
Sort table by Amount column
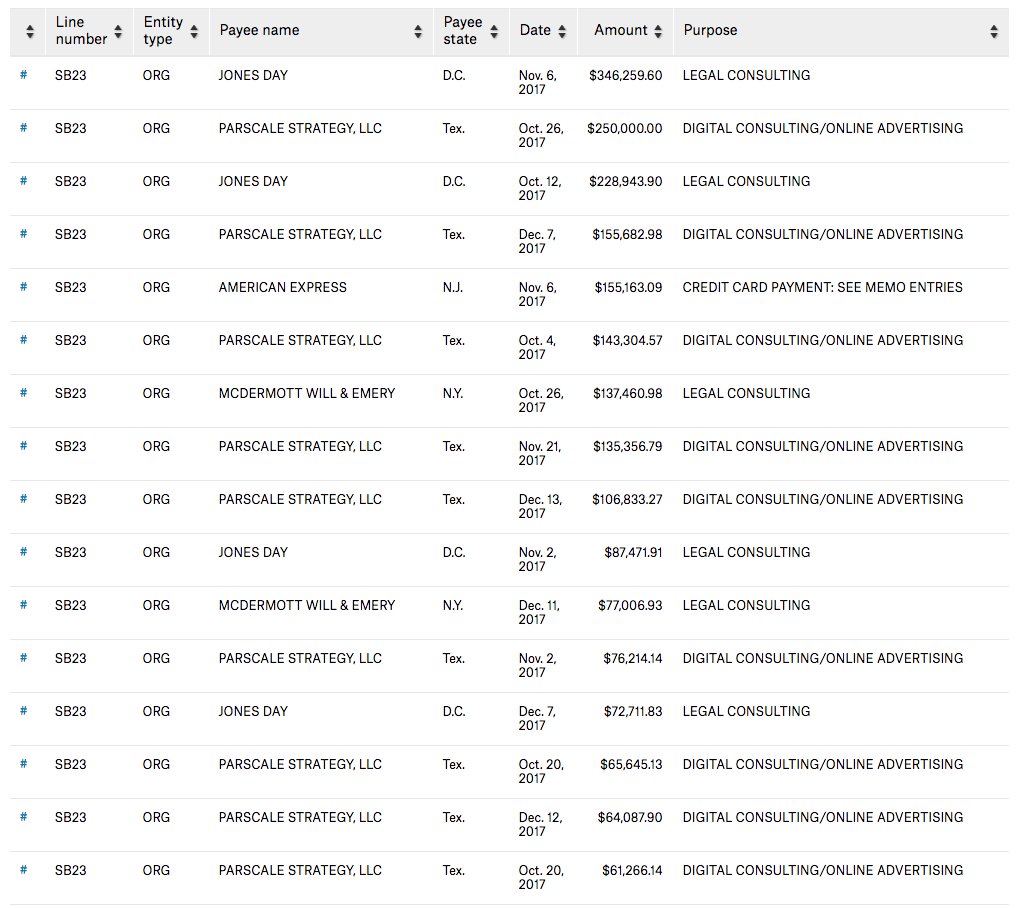[x=658, y=31]
